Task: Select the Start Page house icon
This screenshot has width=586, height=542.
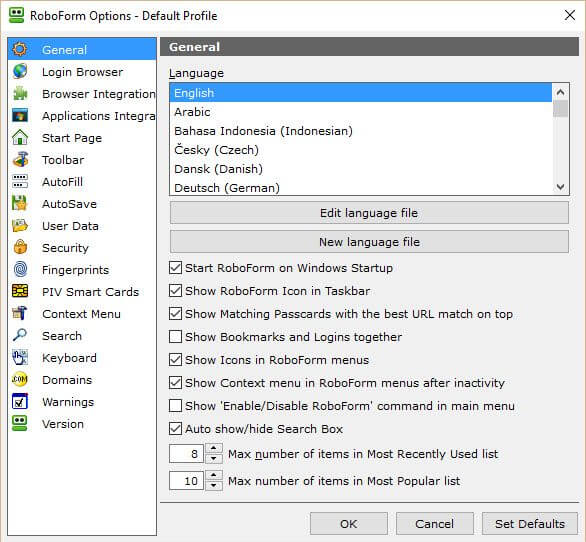Action: [x=20, y=138]
